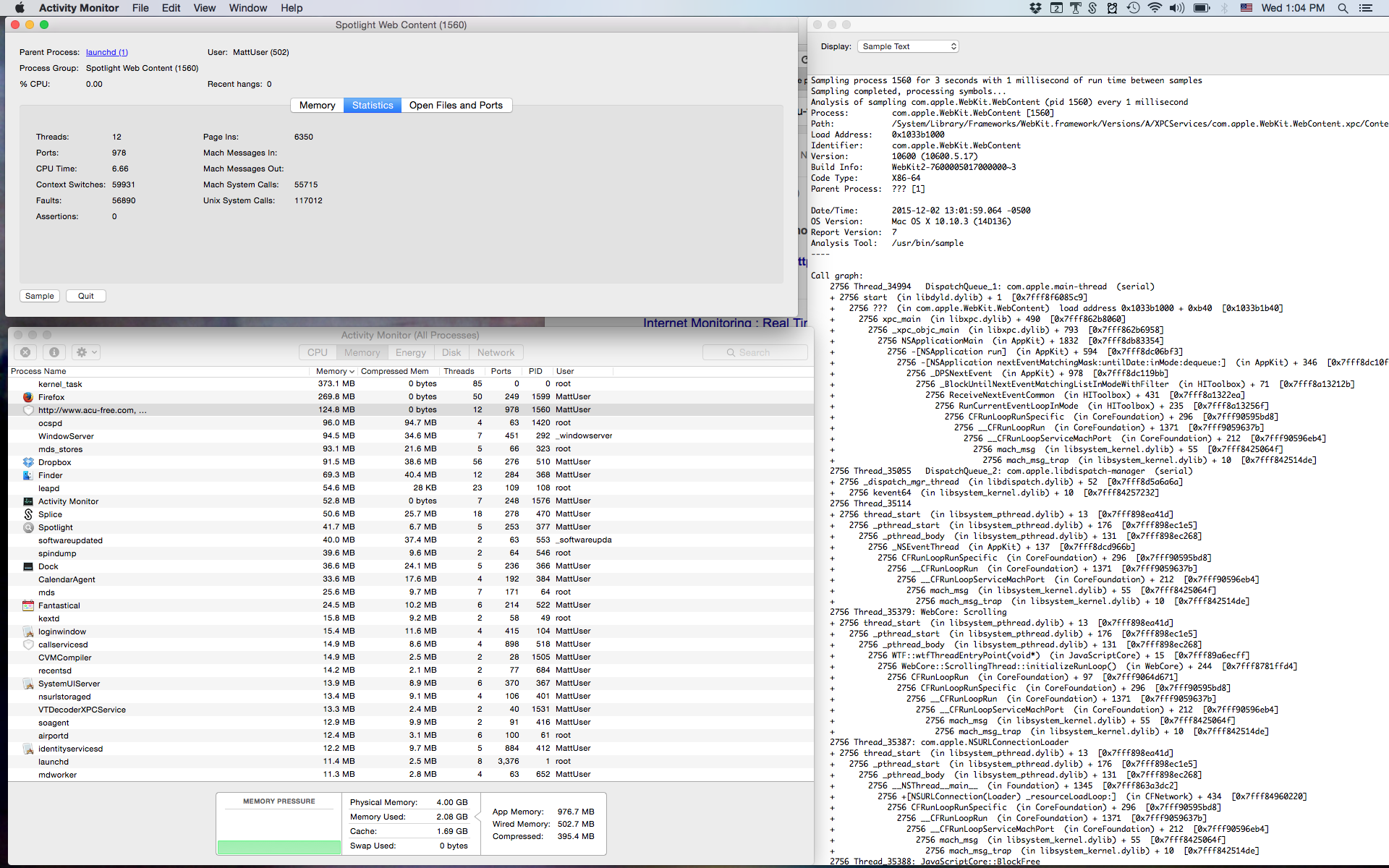Select the identityservicesd process row
Viewport: 1389px width, 868px height.
pyautogui.click(x=411, y=749)
